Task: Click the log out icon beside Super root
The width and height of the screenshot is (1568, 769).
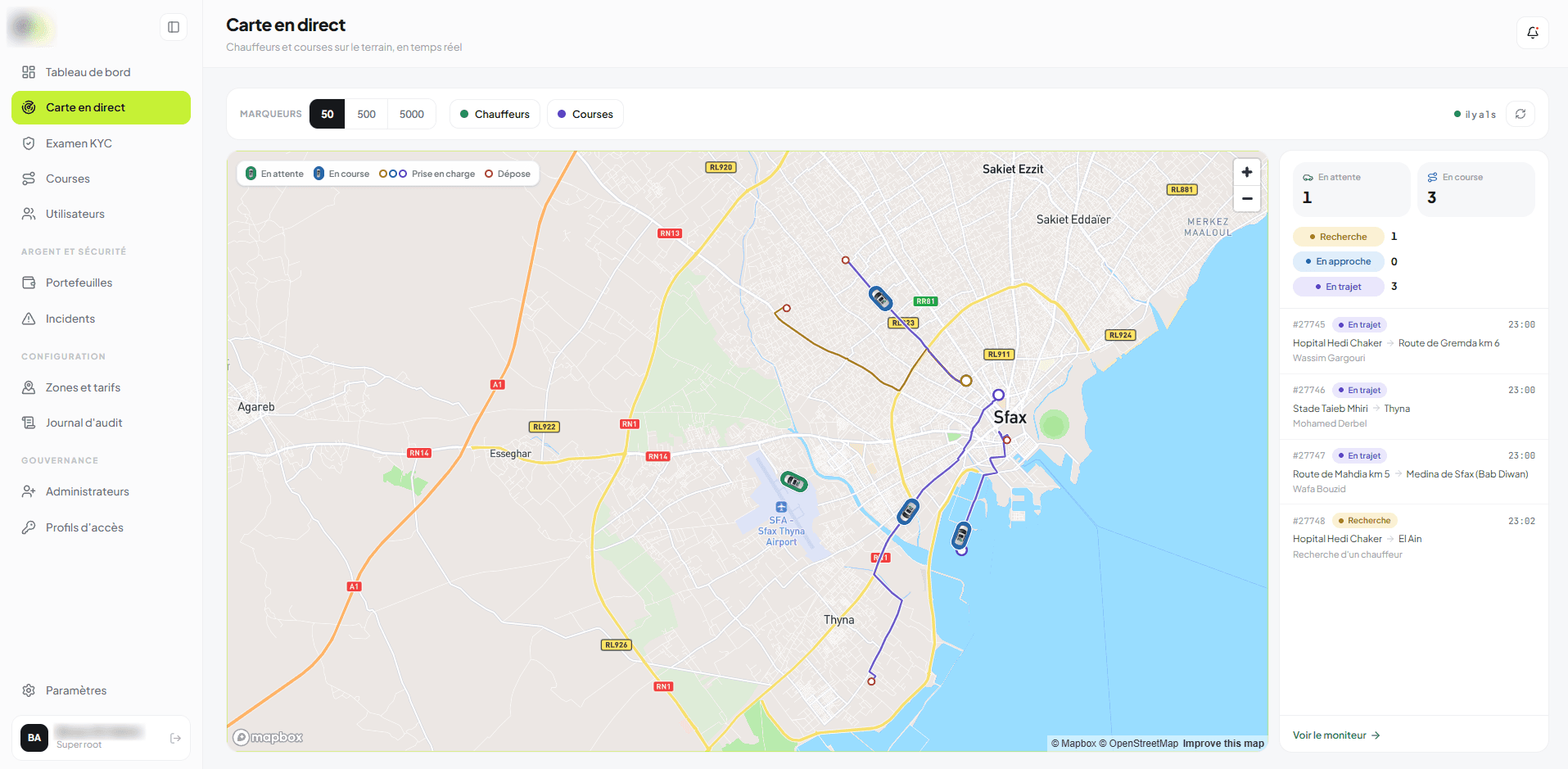Action: click(x=175, y=738)
